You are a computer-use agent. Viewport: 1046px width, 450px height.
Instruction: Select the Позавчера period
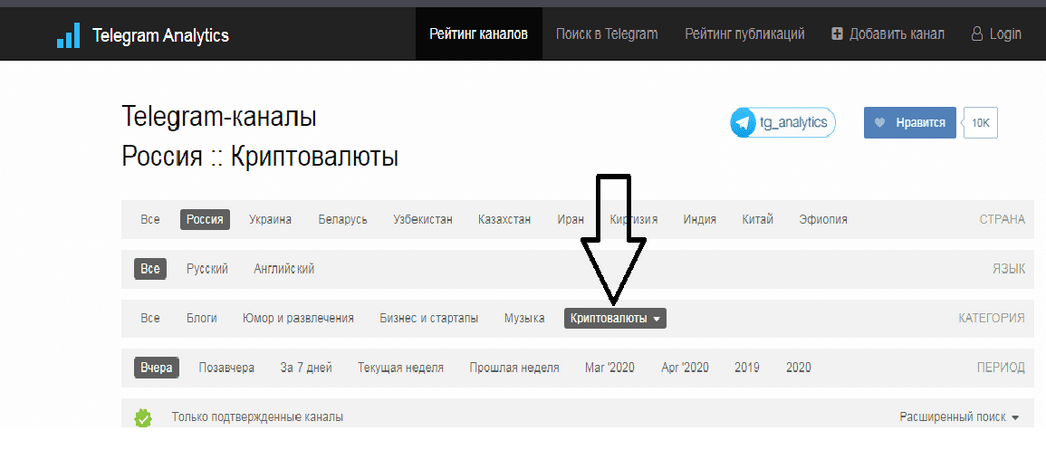[226, 368]
